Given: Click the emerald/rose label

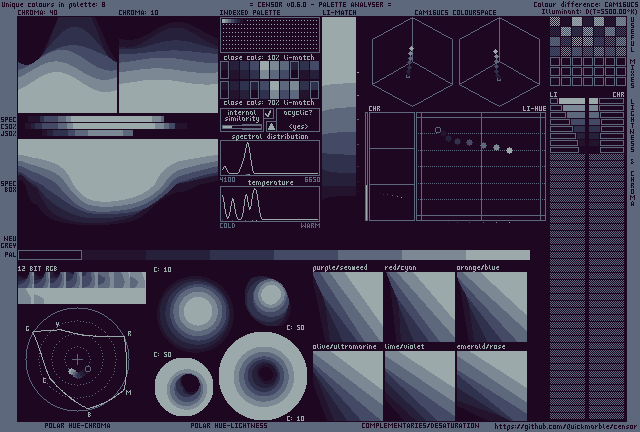Looking at the screenshot, I should tap(481, 346).
